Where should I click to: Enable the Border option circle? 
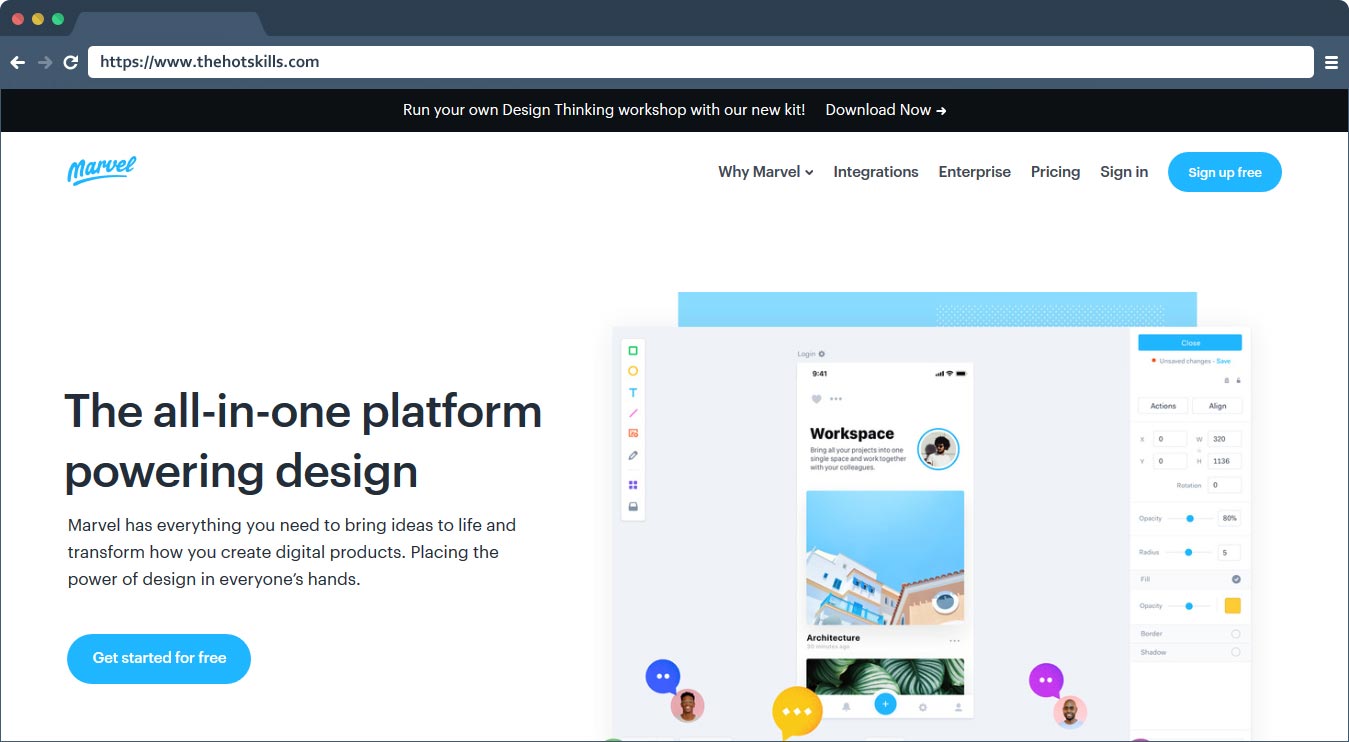(1236, 634)
